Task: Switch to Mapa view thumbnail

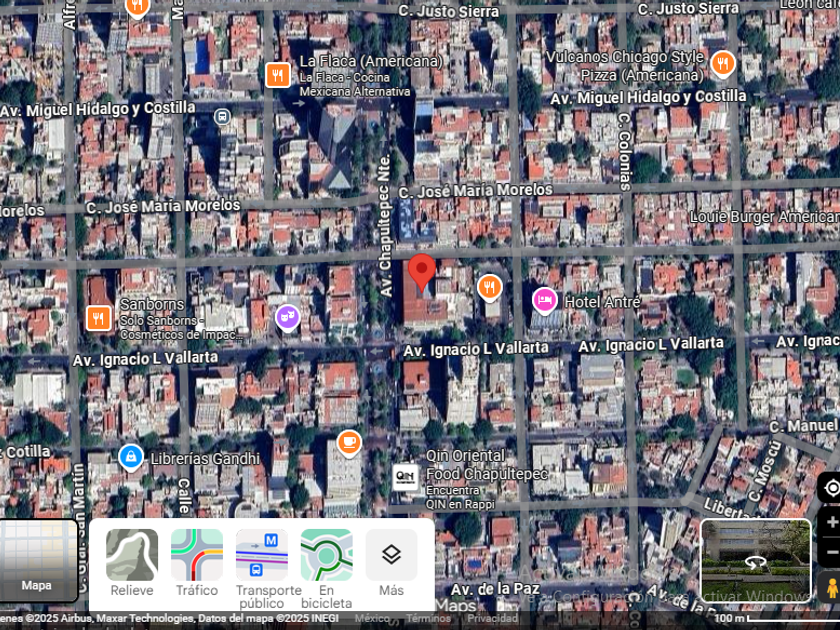Action: 38,561
